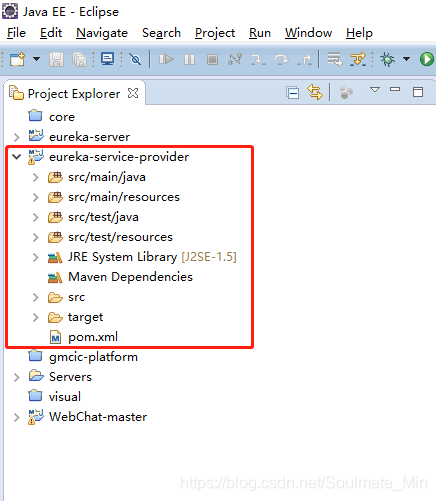Click the Step Into icon
This screenshot has height=501, width=436.
point(258,60)
